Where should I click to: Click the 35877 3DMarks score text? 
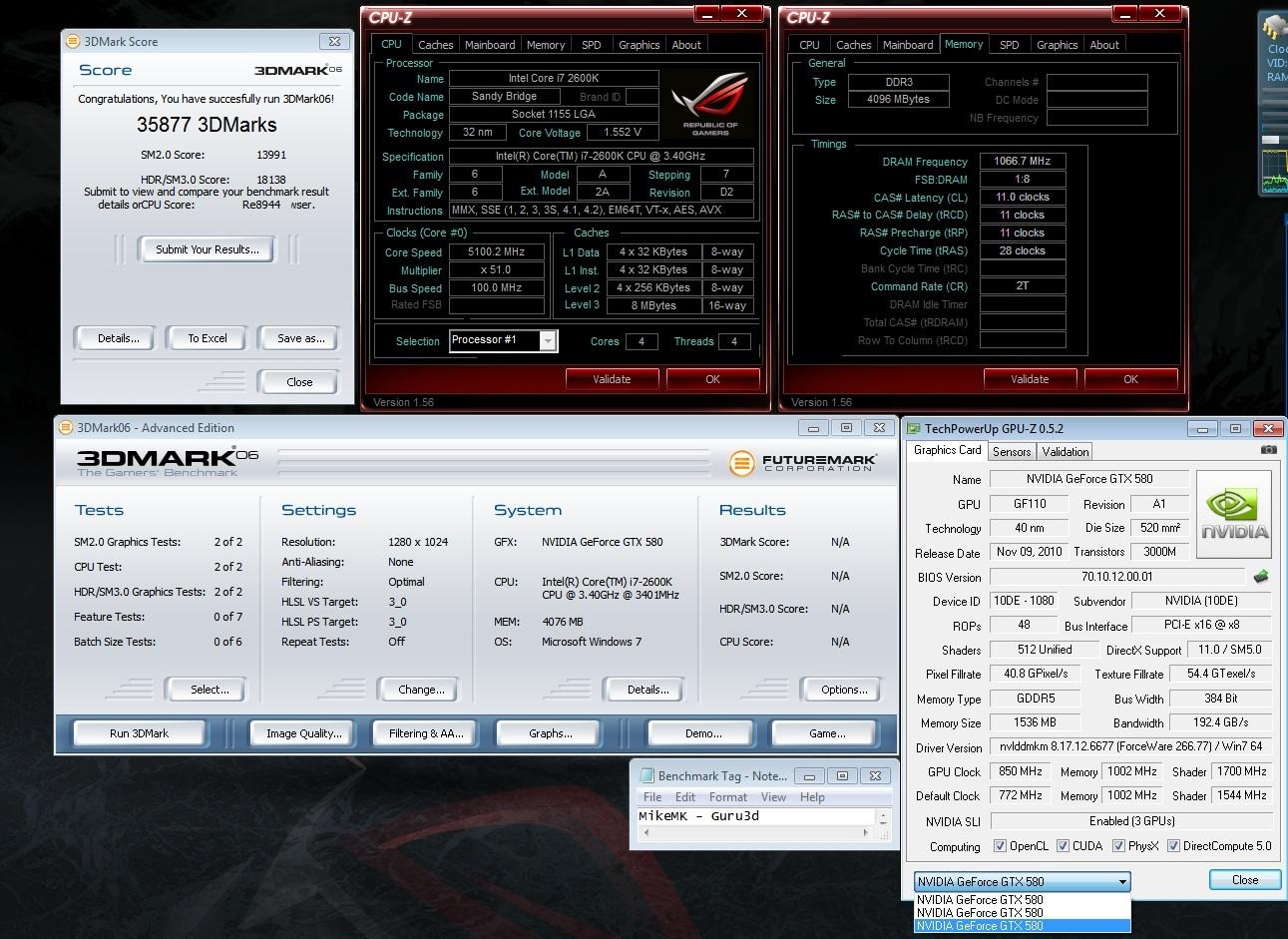(x=207, y=125)
